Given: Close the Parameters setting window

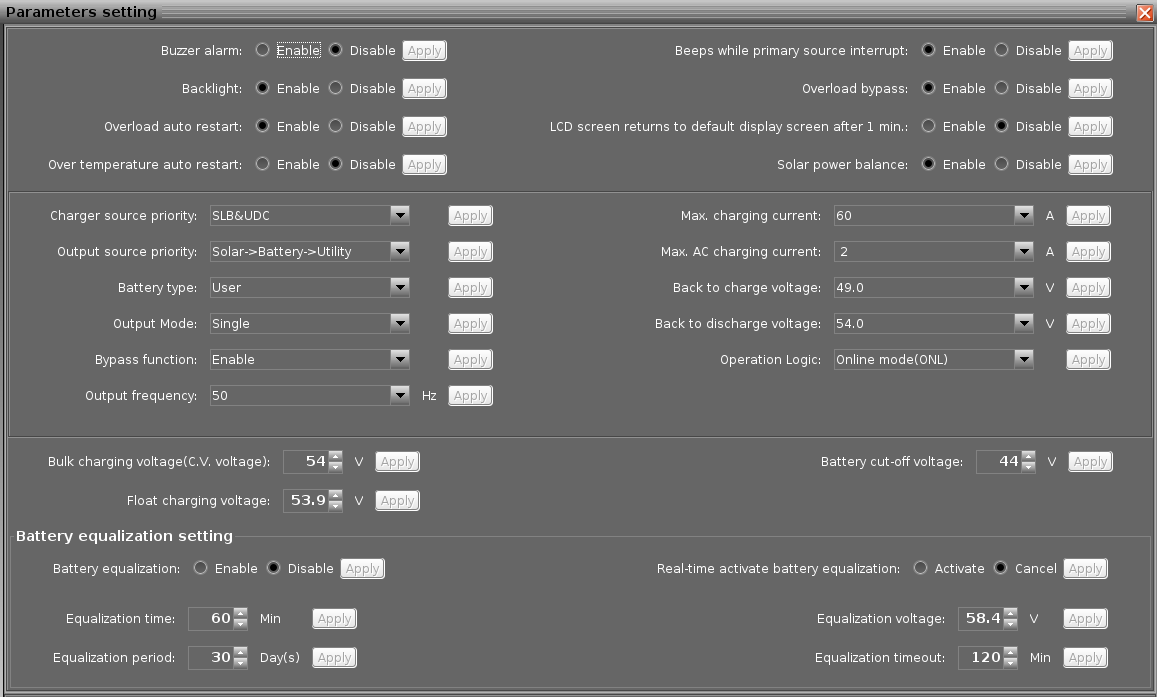Looking at the screenshot, I should (1144, 13).
